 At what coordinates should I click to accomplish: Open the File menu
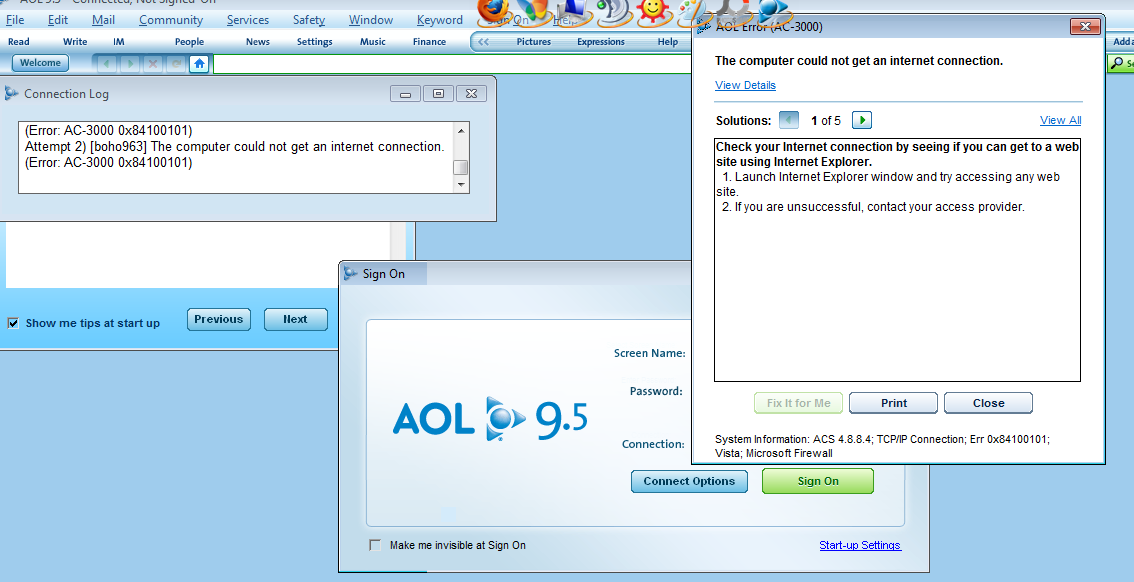pos(14,20)
